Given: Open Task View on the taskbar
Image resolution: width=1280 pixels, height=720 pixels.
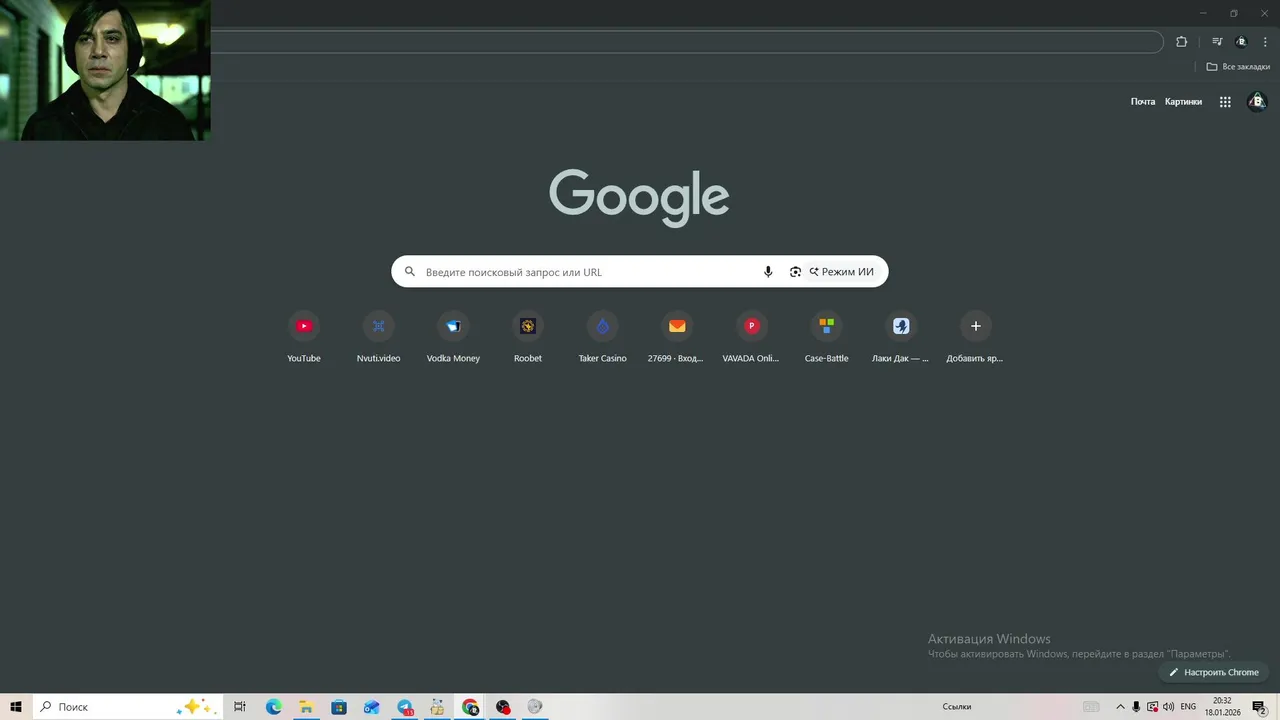Looking at the screenshot, I should [240, 707].
